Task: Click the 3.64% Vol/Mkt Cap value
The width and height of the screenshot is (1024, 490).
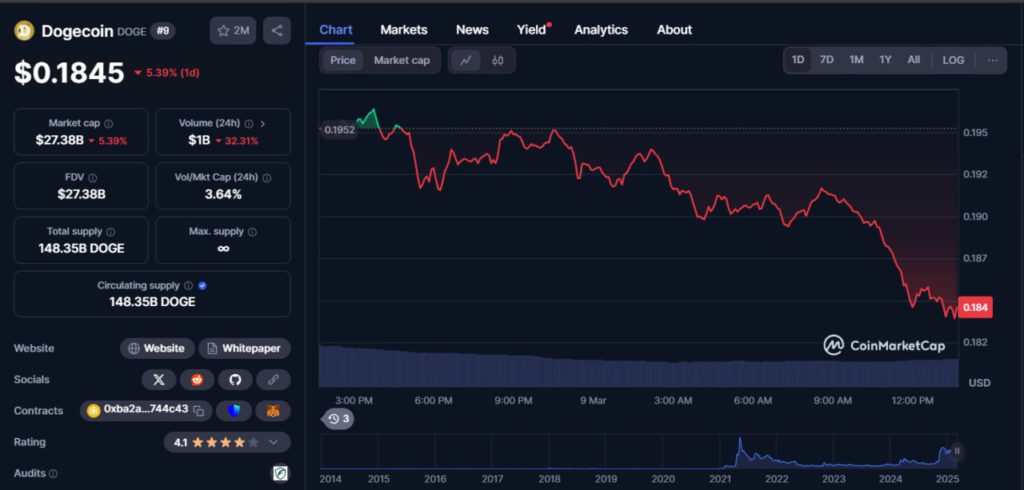Action: [x=223, y=194]
